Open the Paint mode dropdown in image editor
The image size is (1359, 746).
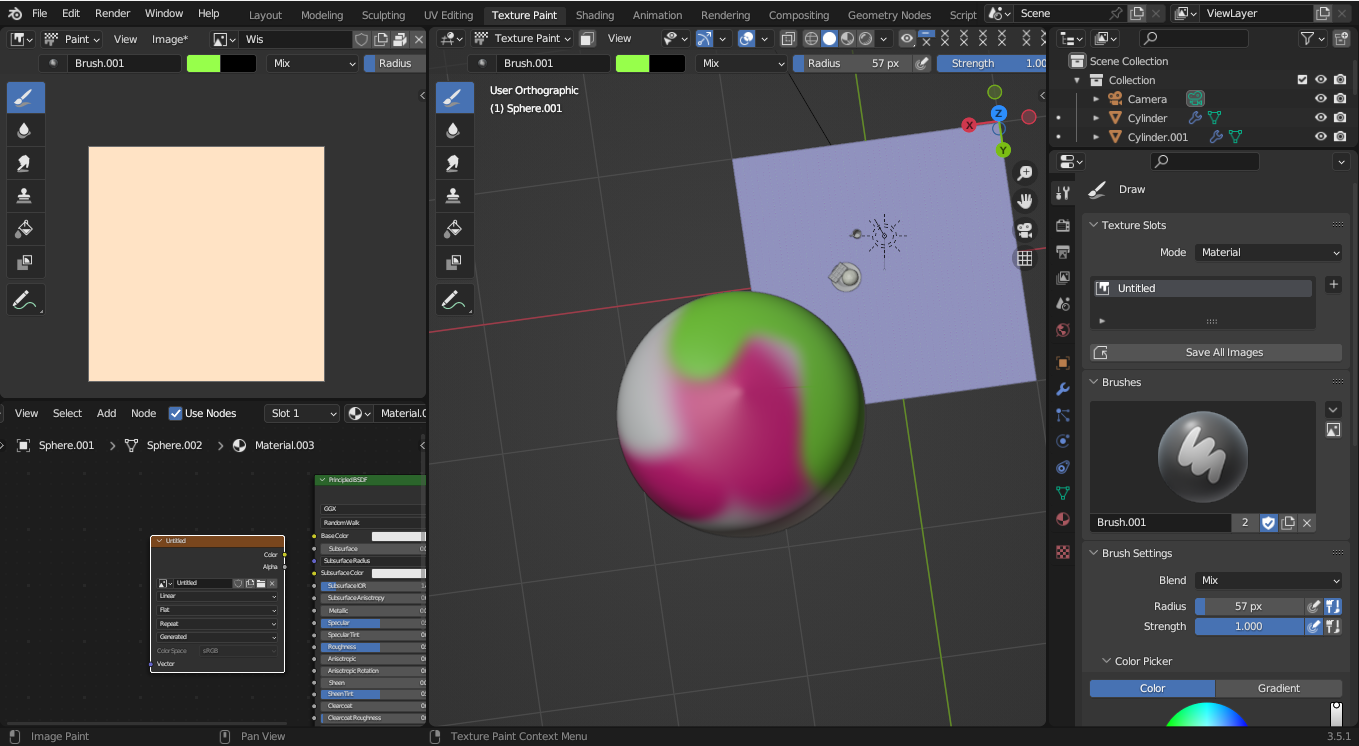point(71,38)
